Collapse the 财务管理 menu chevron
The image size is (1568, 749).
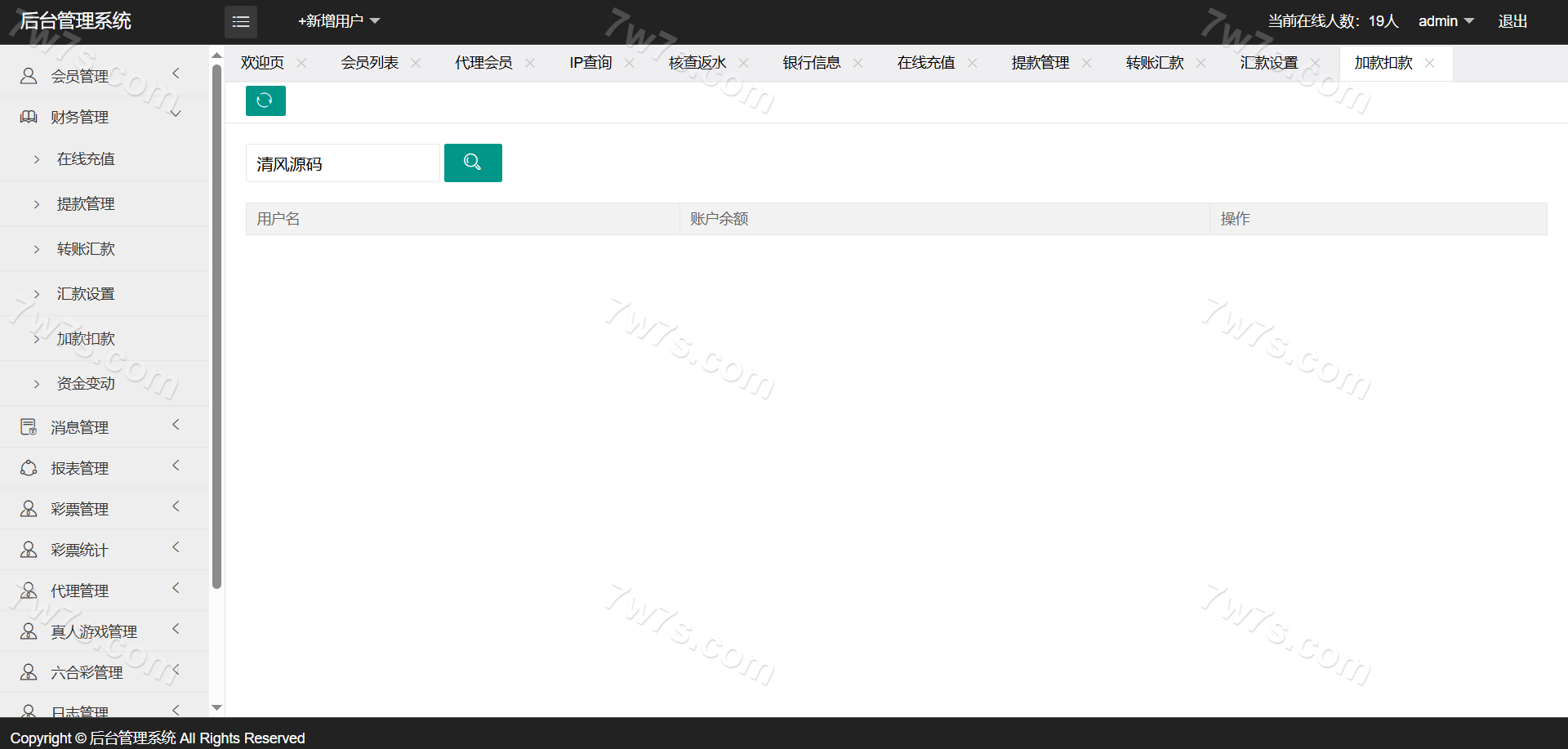tap(176, 114)
